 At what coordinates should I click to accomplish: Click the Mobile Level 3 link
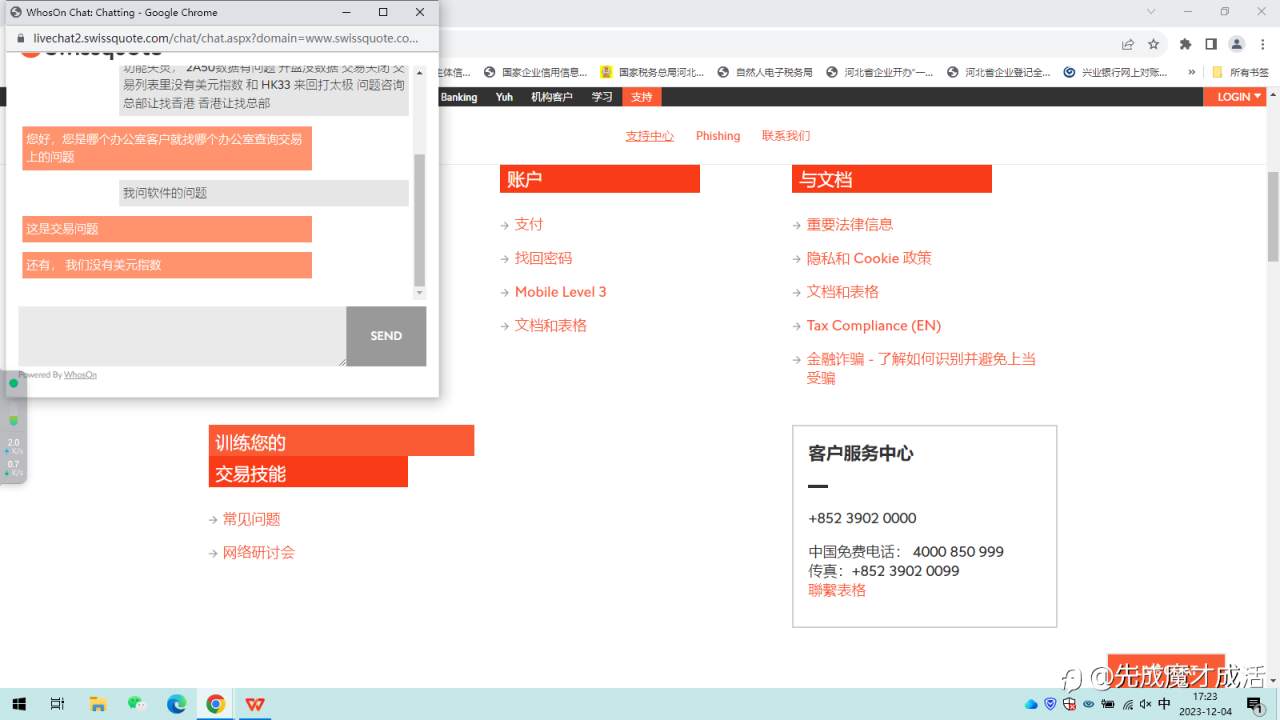point(560,292)
